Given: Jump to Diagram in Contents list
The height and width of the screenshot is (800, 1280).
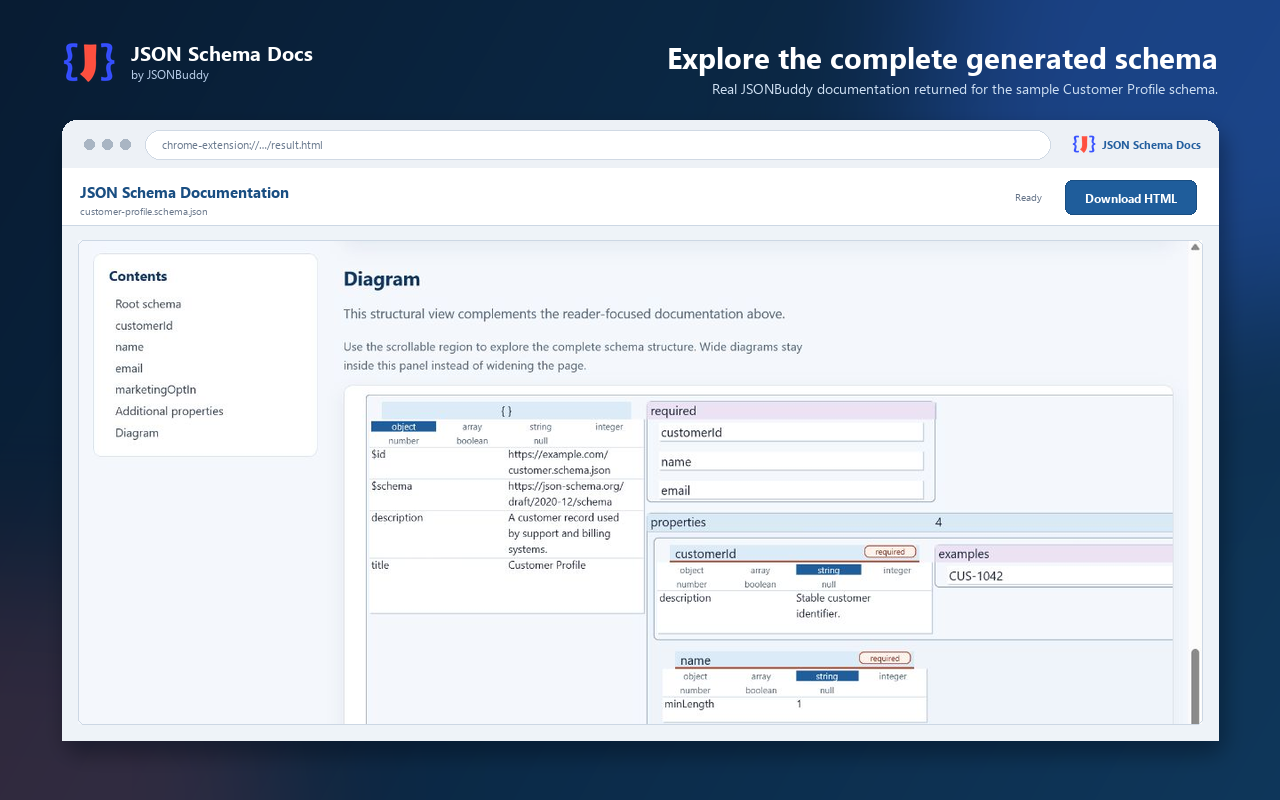Looking at the screenshot, I should (137, 433).
